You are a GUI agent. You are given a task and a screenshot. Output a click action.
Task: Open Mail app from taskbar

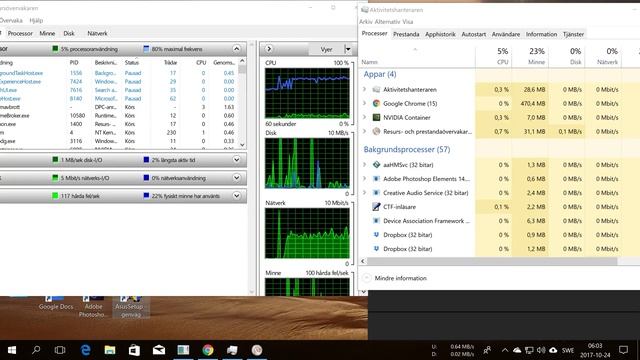coord(159,350)
